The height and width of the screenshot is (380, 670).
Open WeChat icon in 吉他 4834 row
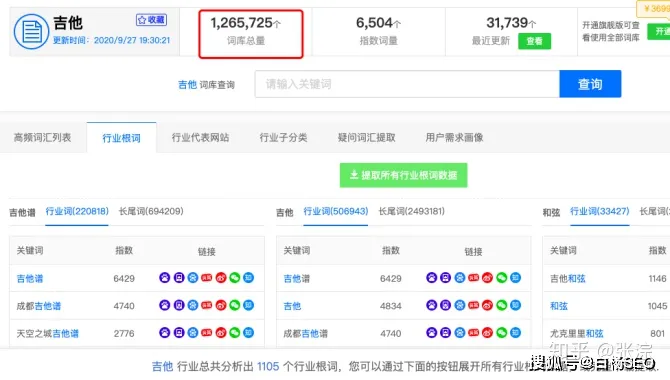502,305
